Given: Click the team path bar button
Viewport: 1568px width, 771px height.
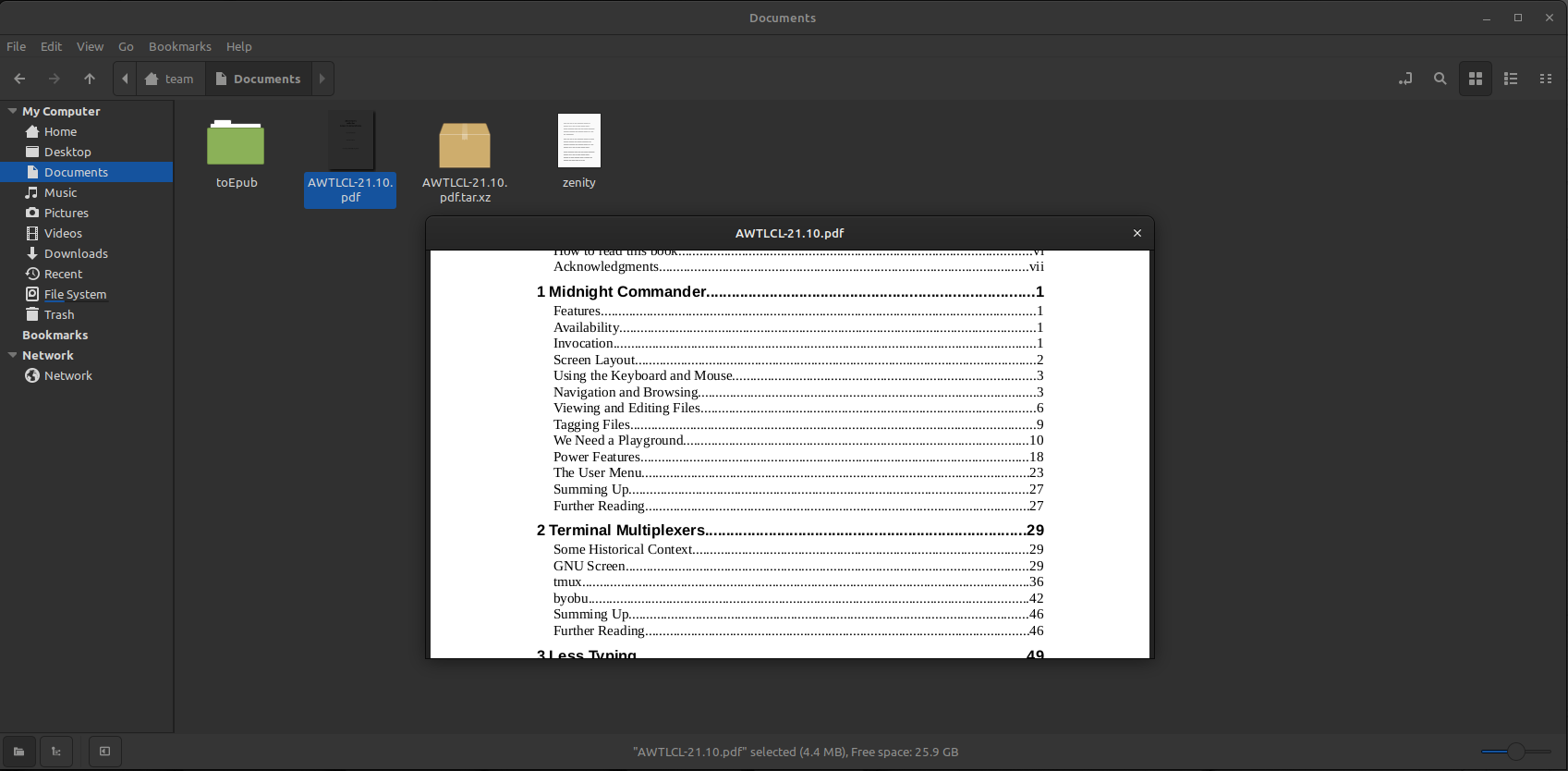Looking at the screenshot, I should (171, 79).
